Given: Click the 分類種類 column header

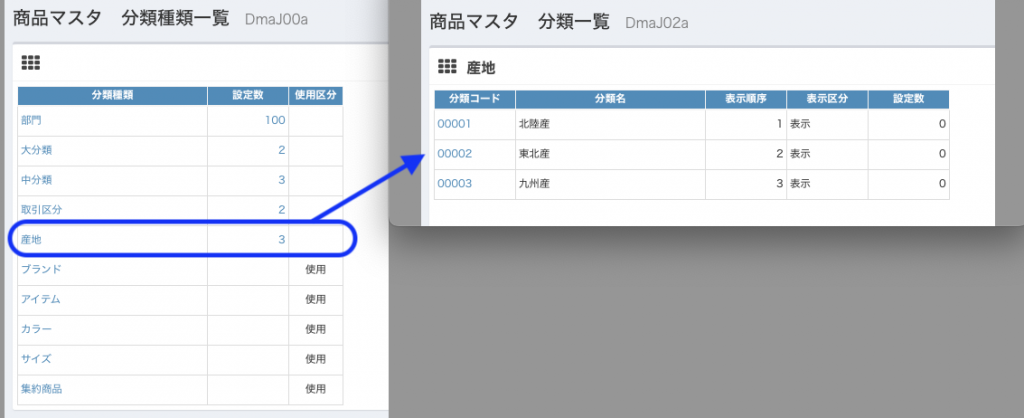Looking at the screenshot, I should 112,96.
